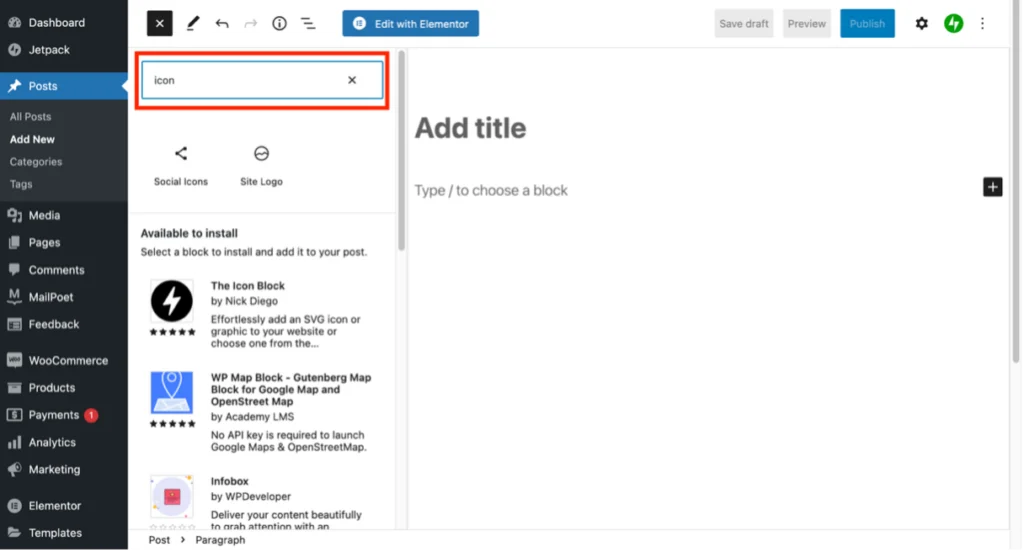Open Feedback menu

coord(64,325)
